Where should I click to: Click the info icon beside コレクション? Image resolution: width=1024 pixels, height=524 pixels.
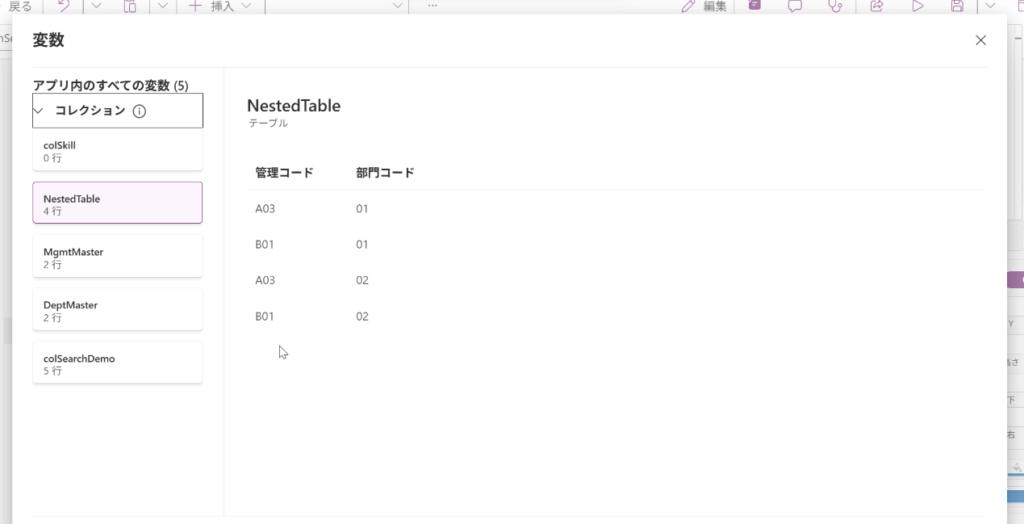[x=140, y=111]
